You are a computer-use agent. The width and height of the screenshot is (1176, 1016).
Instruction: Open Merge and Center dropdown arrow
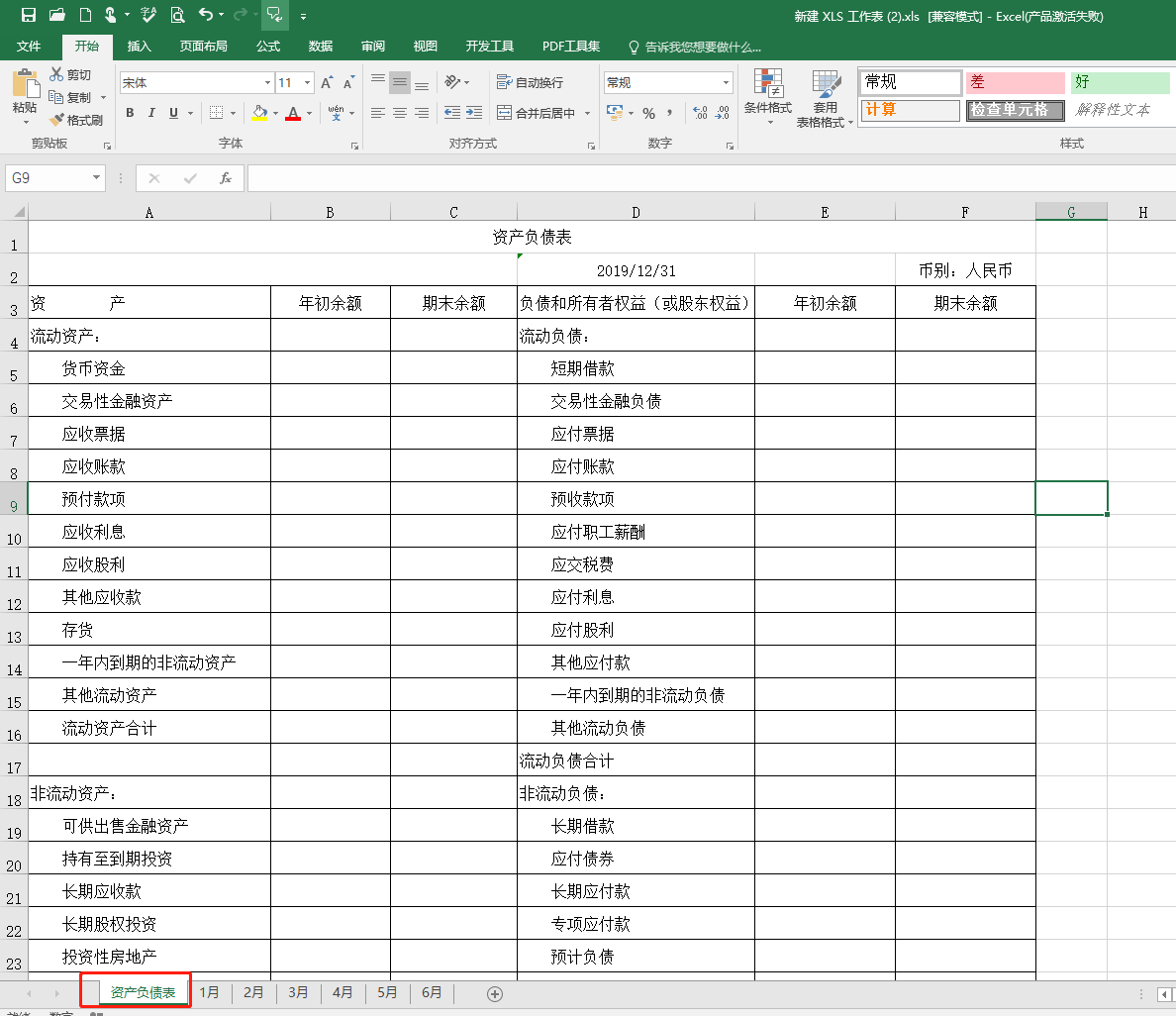click(587, 113)
